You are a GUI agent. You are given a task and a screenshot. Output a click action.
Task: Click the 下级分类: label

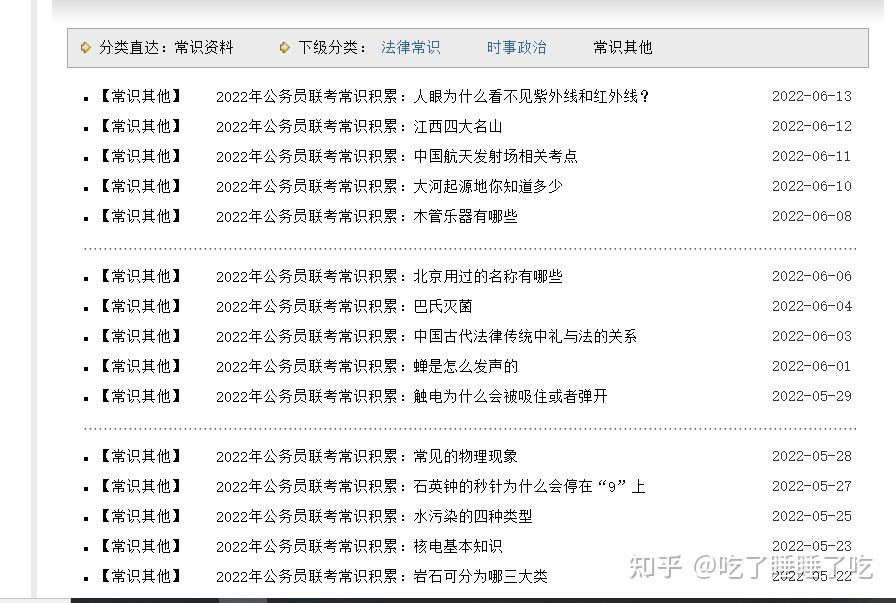333,47
